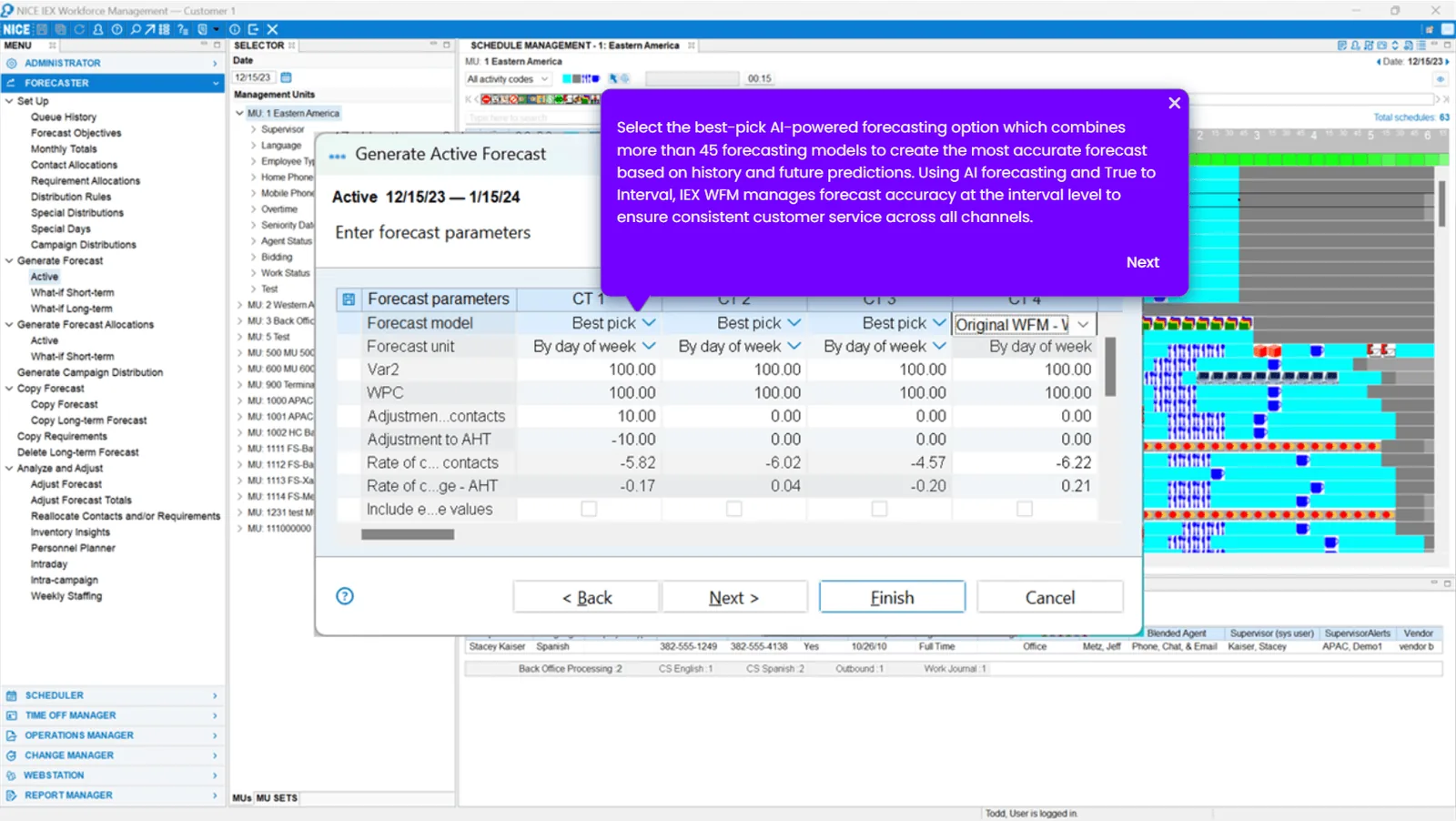Click the pointer tool icon beside activity codes
The image size is (1456, 821).
[613, 79]
